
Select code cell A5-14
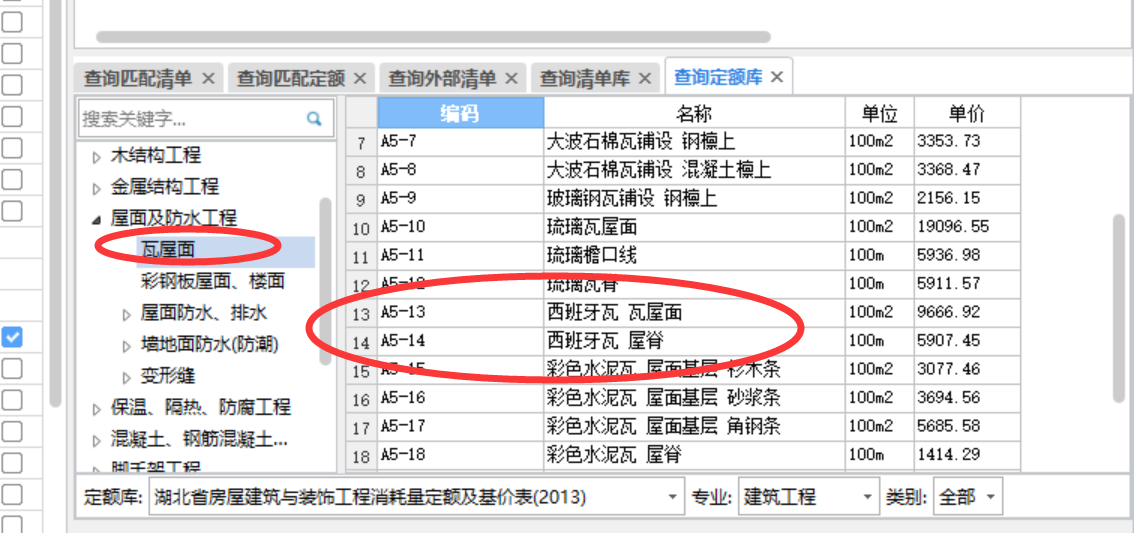point(461,341)
